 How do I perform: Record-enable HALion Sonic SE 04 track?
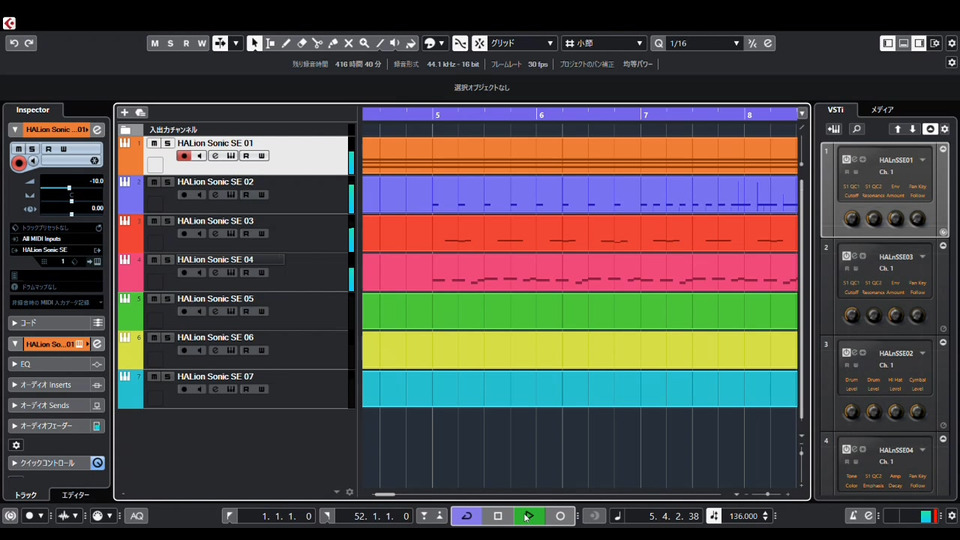184,272
